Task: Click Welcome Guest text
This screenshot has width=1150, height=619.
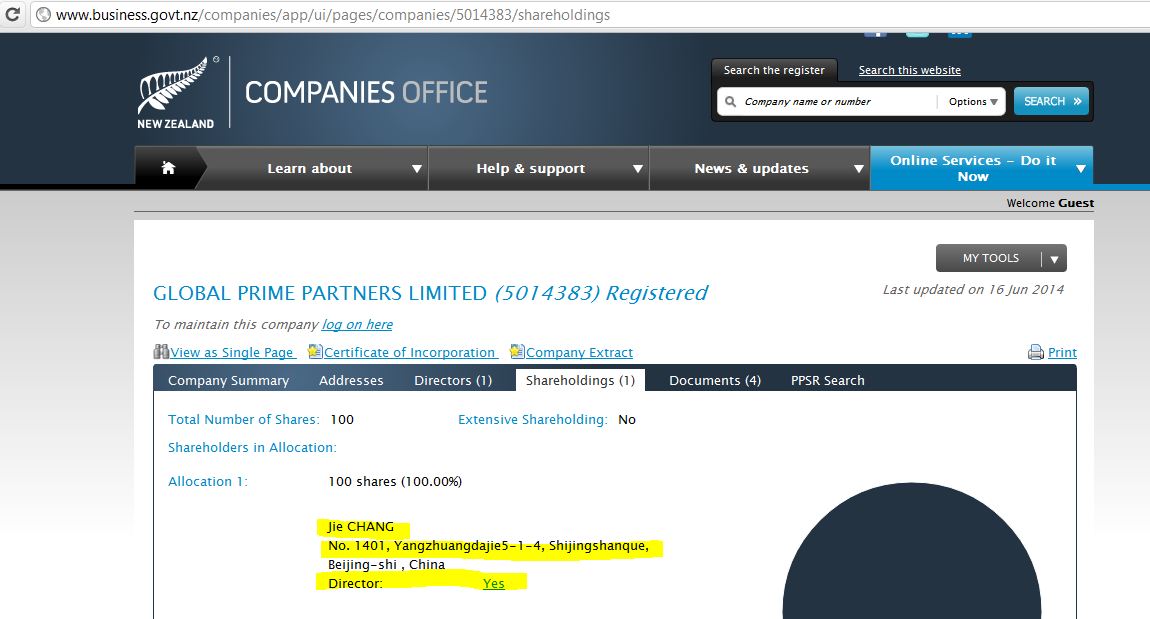Action: [1050, 203]
